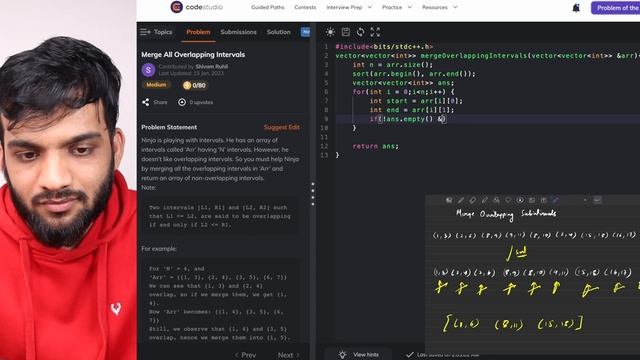Enter fullscreen editor mode
The image size is (640, 360).
click(x=375, y=32)
